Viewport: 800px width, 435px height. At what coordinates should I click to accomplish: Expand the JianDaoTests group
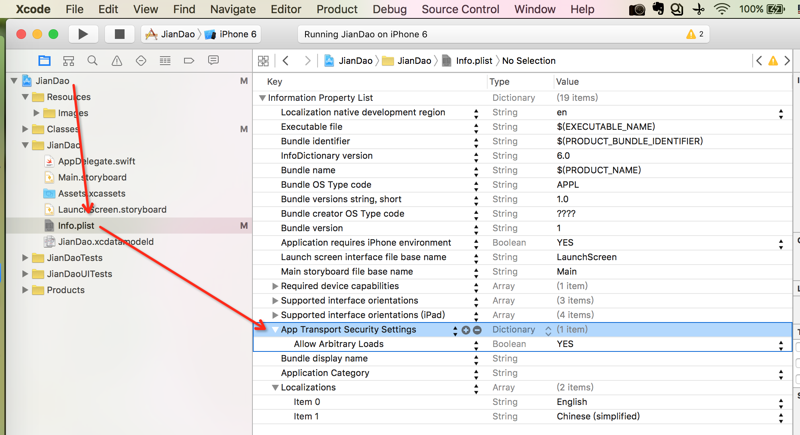click(x=25, y=258)
